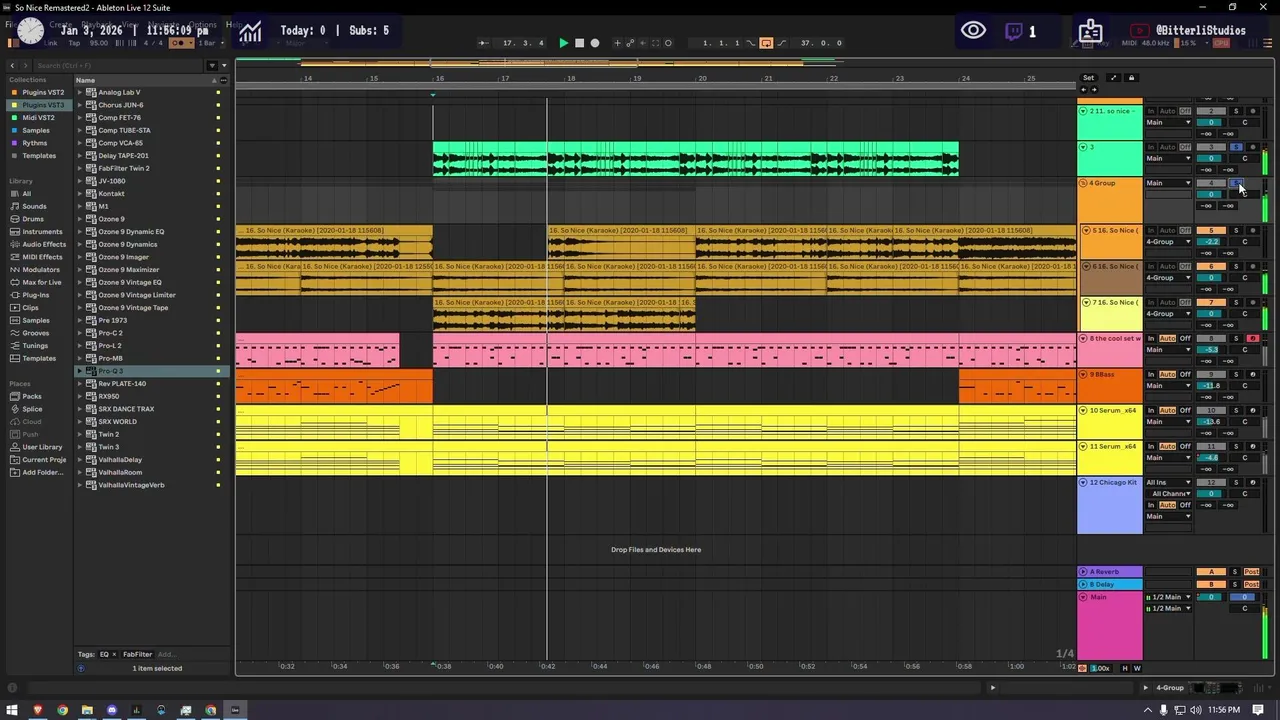Click Main track volume value 0
The width and height of the screenshot is (1280, 720).
click(x=1211, y=597)
